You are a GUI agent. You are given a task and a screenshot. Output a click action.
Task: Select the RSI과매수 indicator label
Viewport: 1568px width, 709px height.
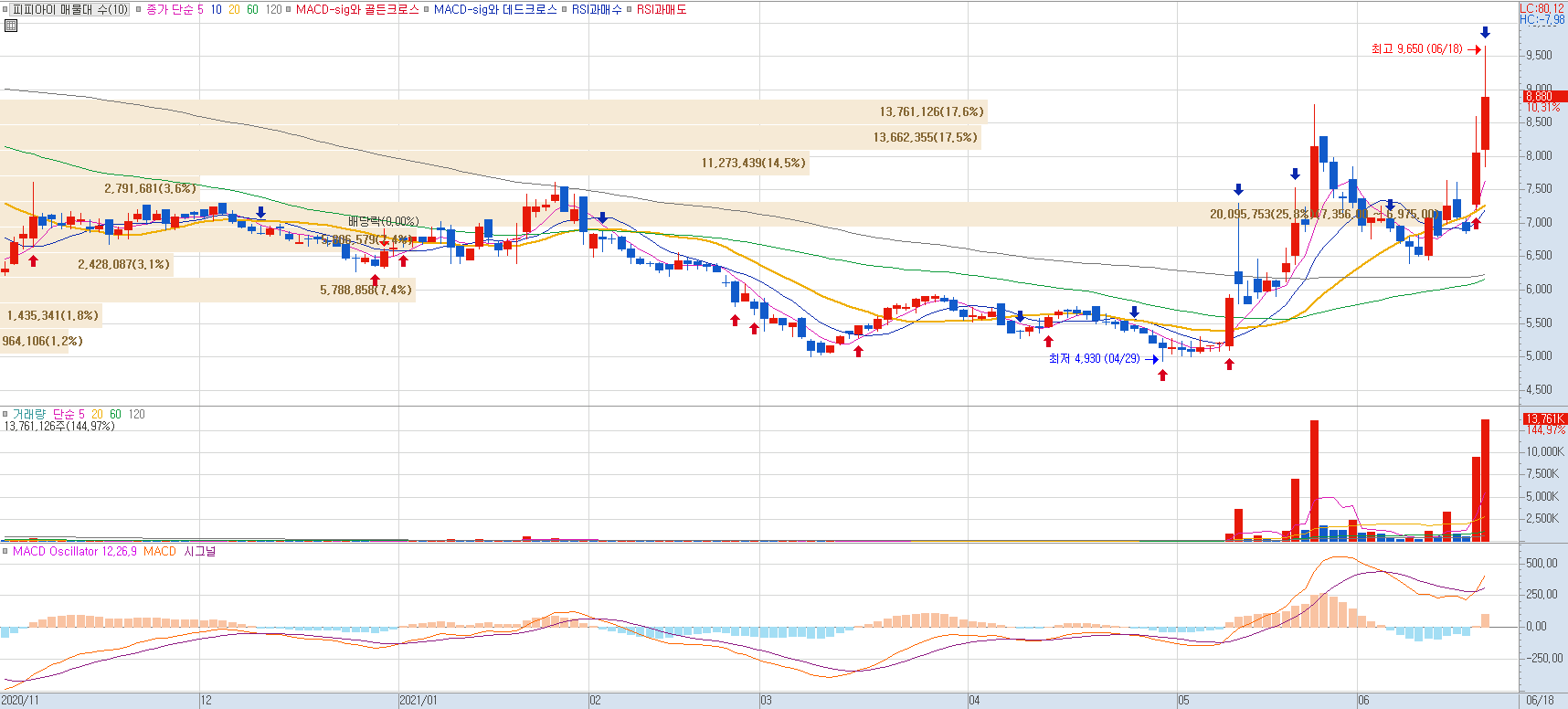coord(597,9)
